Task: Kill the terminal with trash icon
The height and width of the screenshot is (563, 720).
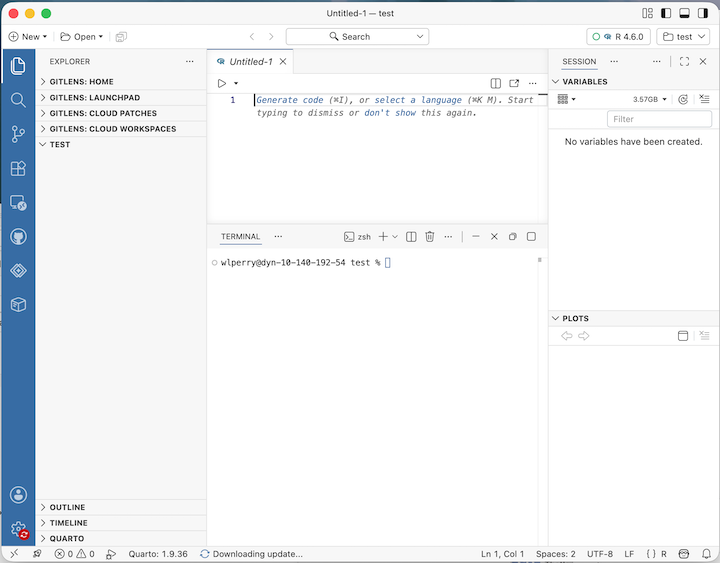Action: click(429, 236)
